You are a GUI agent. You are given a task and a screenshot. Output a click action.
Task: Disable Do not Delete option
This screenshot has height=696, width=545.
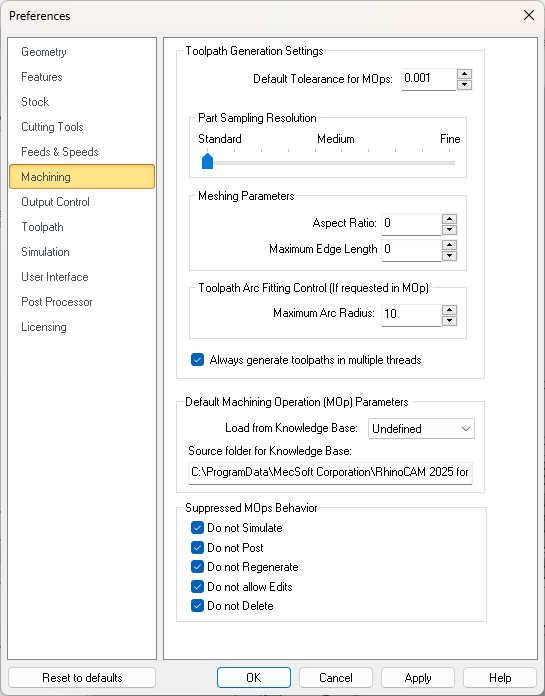pos(197,606)
